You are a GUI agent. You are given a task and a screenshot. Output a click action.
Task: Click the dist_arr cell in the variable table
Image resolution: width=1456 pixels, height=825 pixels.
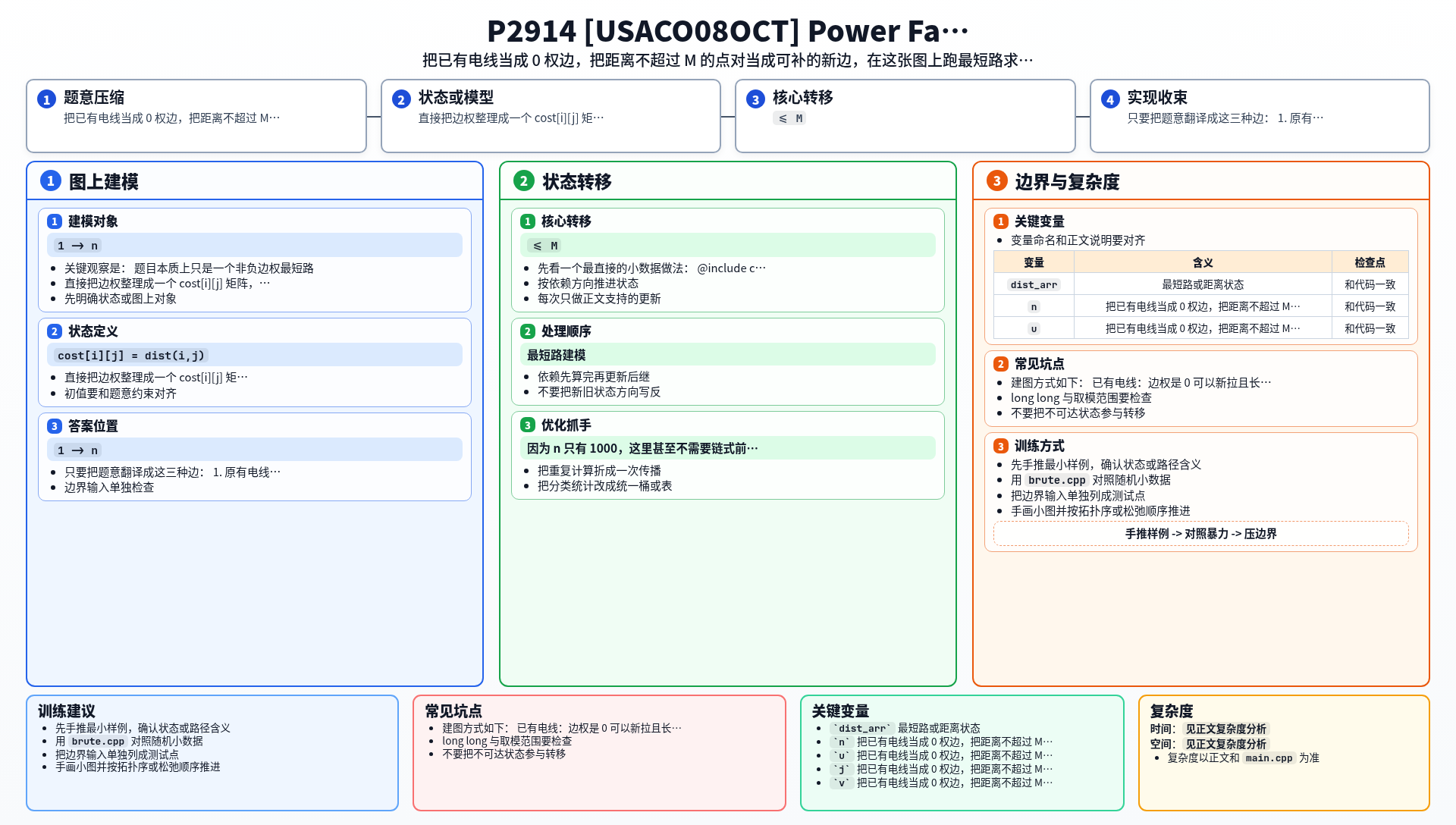click(x=1034, y=284)
